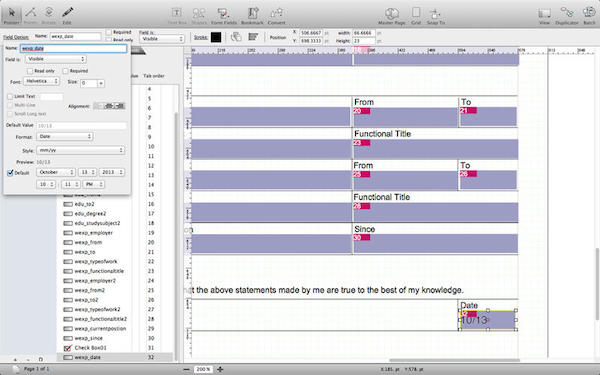Viewport: 600px width, 375px height.
Task: Click the Check Box01 checkbox icon in list
Action: tap(68, 348)
